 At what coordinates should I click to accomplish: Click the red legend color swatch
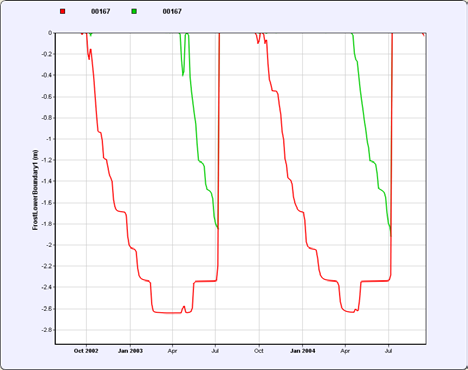click(x=63, y=11)
